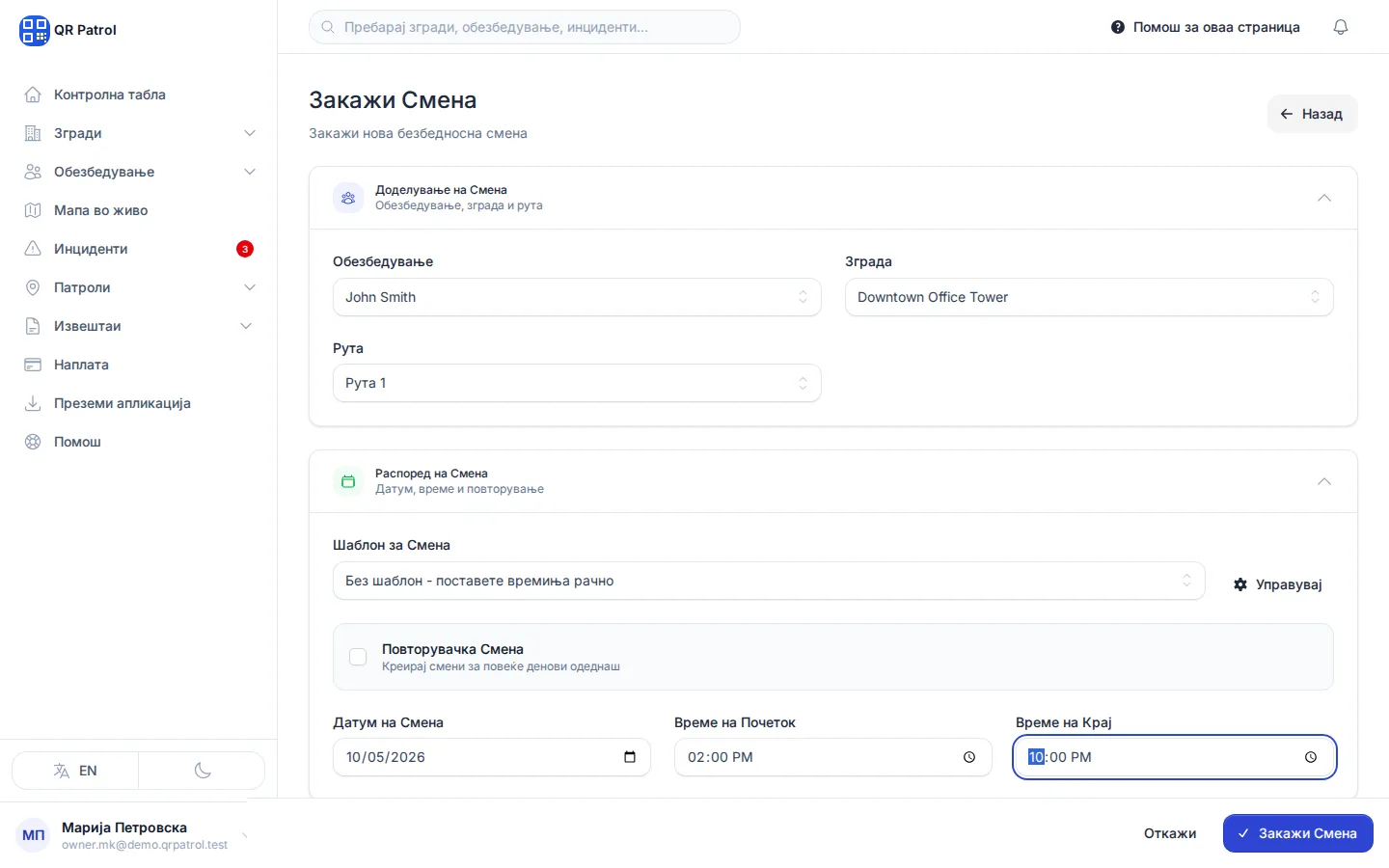Click the Закажи Смена submit button

click(x=1298, y=833)
